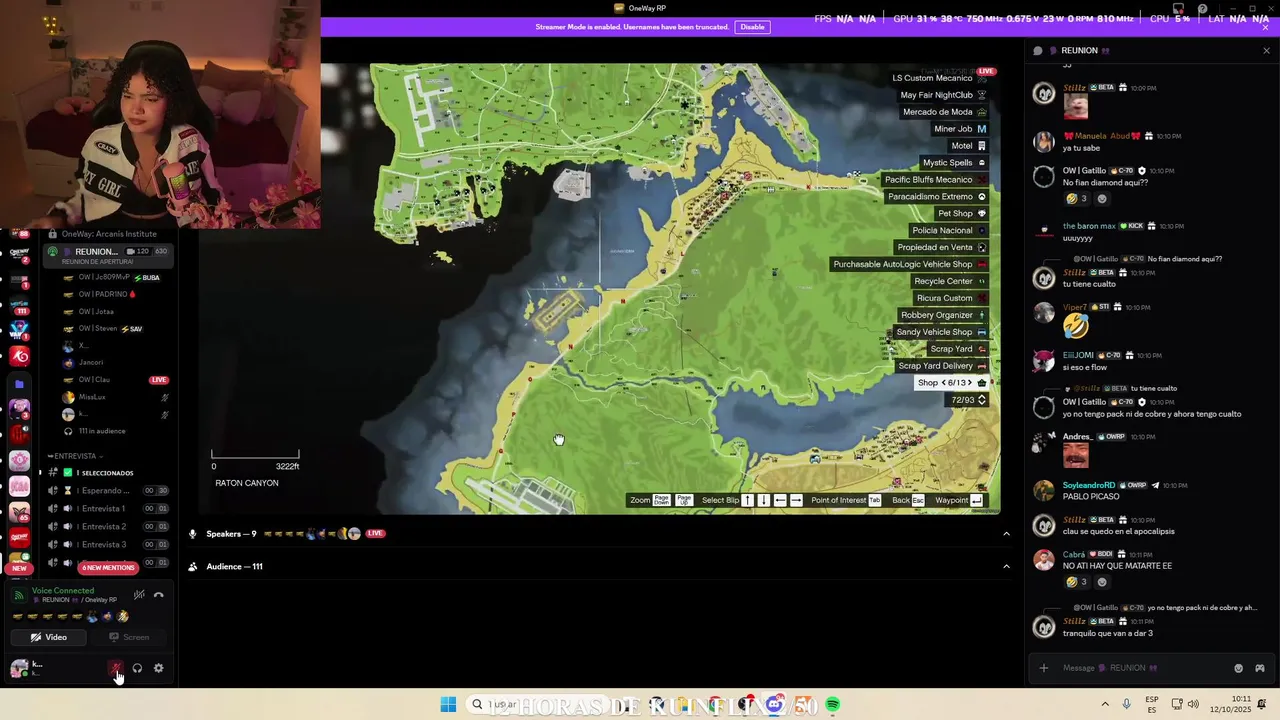Open the 6 New Mentions pill

pos(108,568)
